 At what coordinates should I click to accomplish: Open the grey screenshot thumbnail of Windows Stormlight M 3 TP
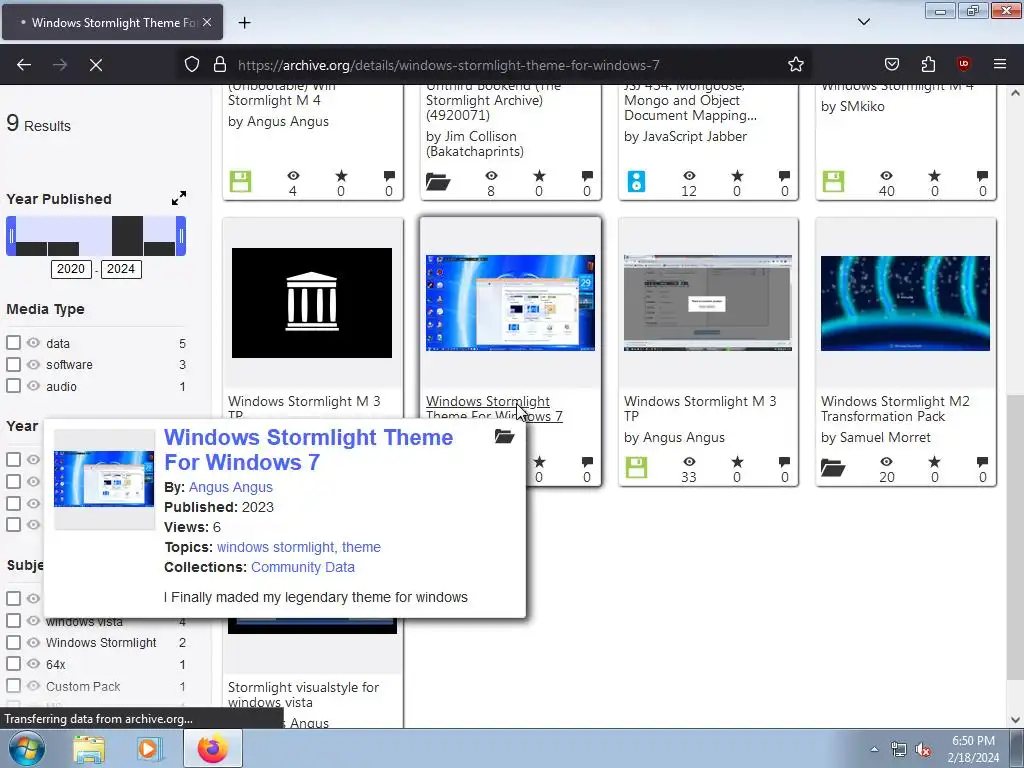pyautogui.click(x=708, y=302)
